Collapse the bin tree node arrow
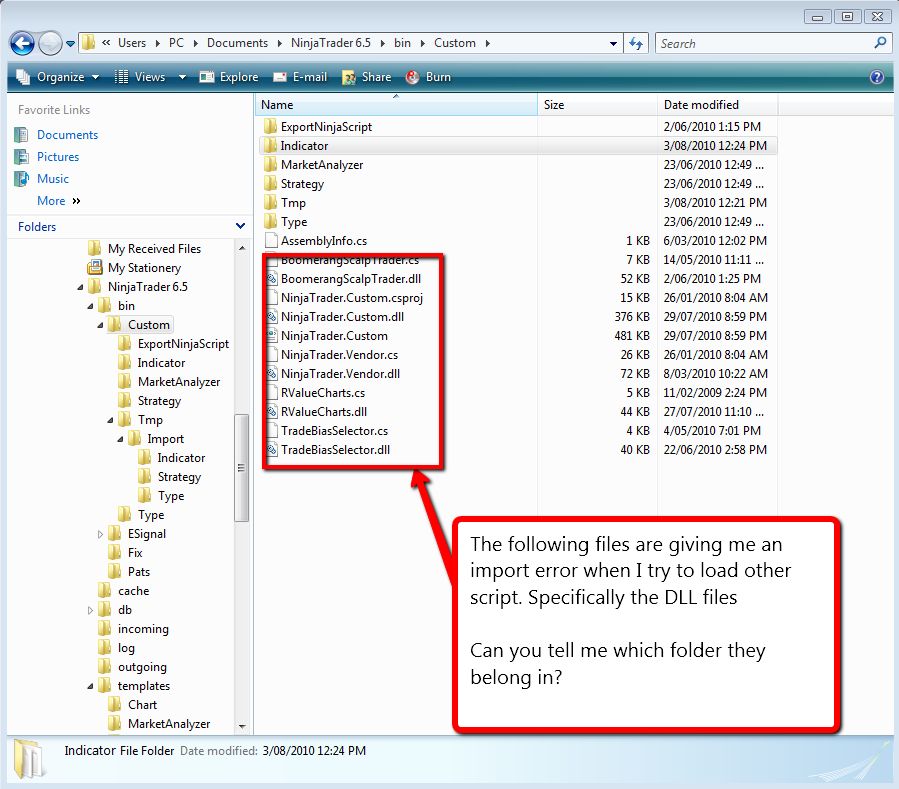The image size is (899, 789). (x=91, y=306)
